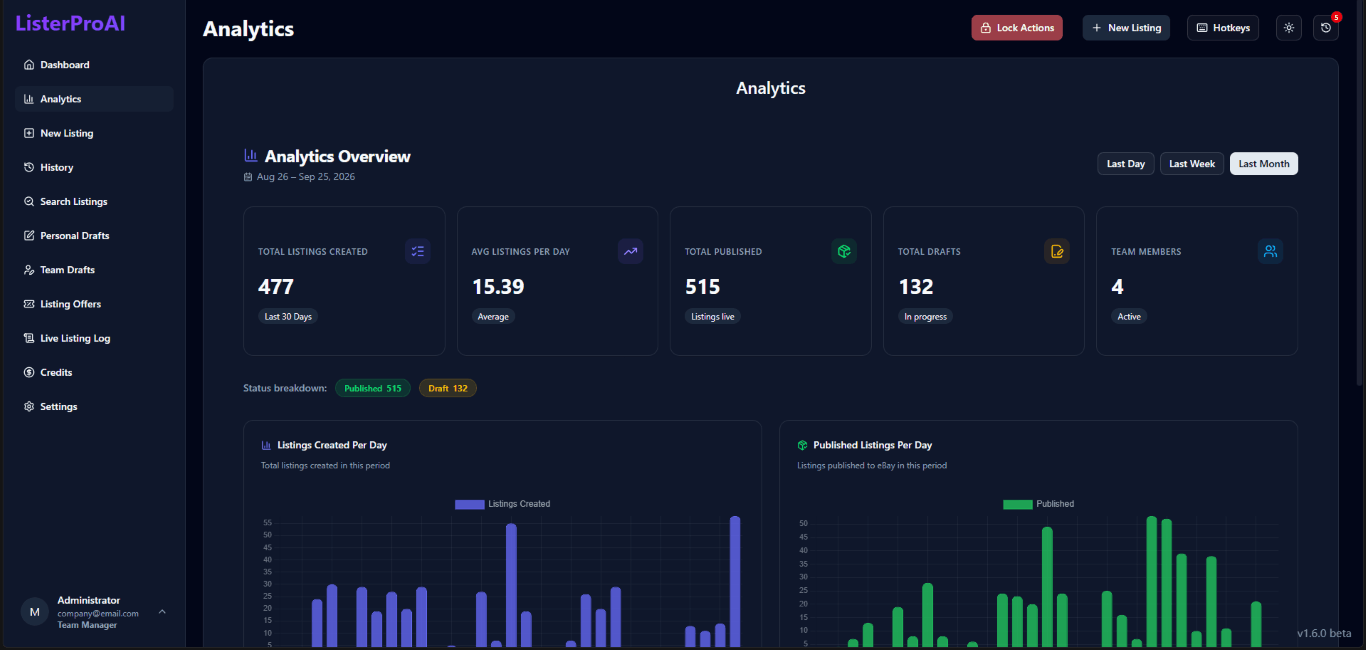This screenshot has height=650, width=1366.
Task: Toggle light theme with sun icon
Action: (x=1289, y=28)
